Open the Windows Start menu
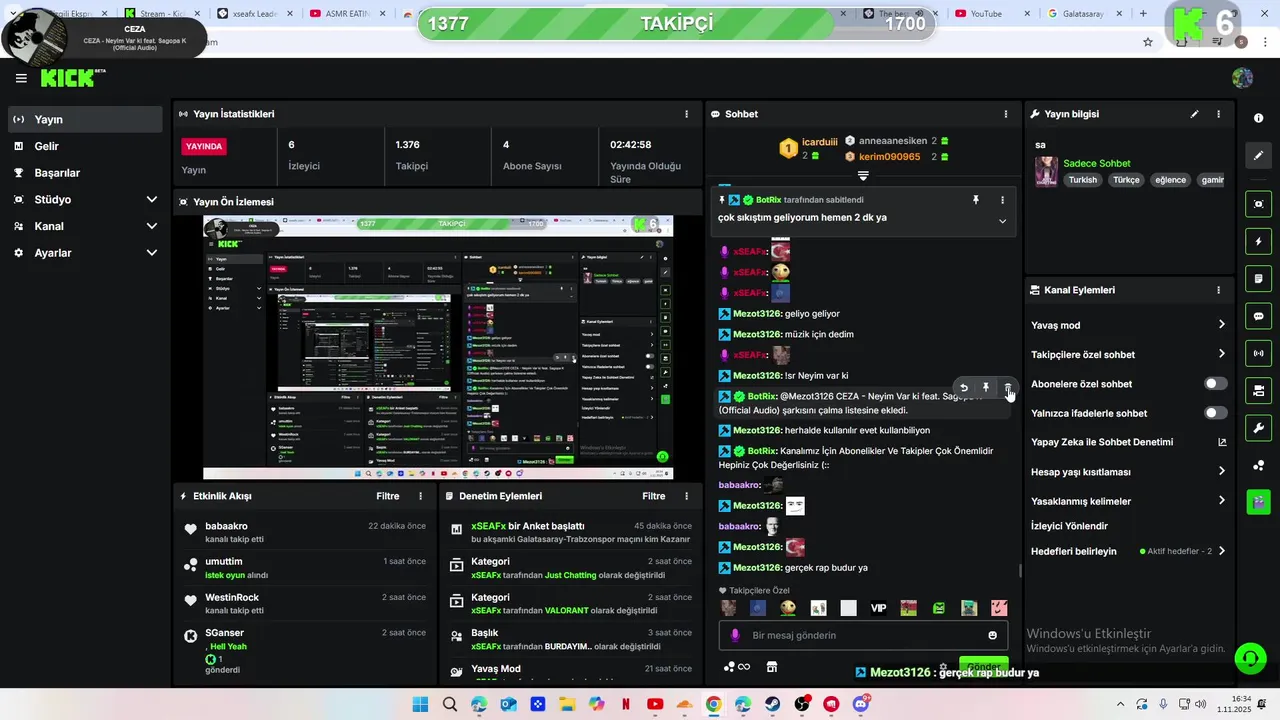Viewport: 1280px width, 720px height. 420,704
